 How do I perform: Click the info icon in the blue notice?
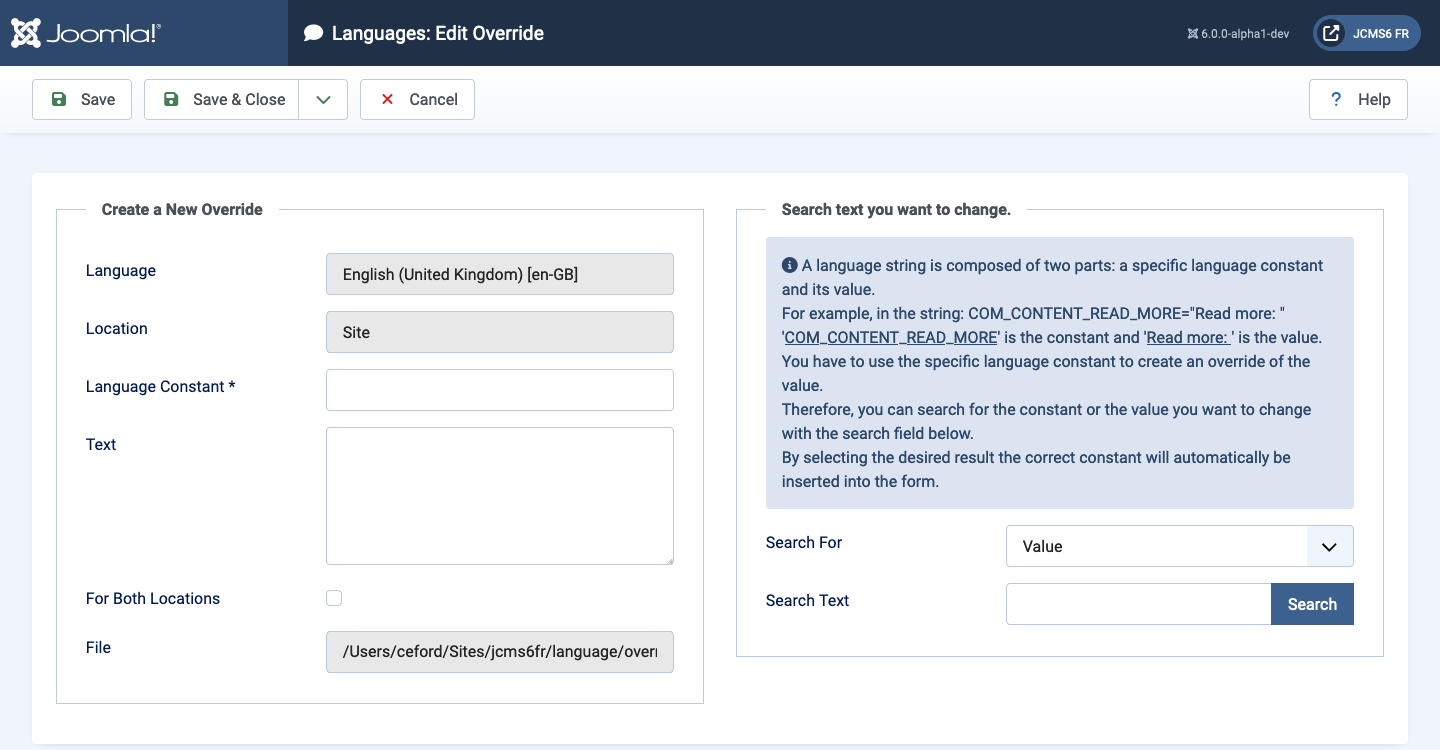789,265
